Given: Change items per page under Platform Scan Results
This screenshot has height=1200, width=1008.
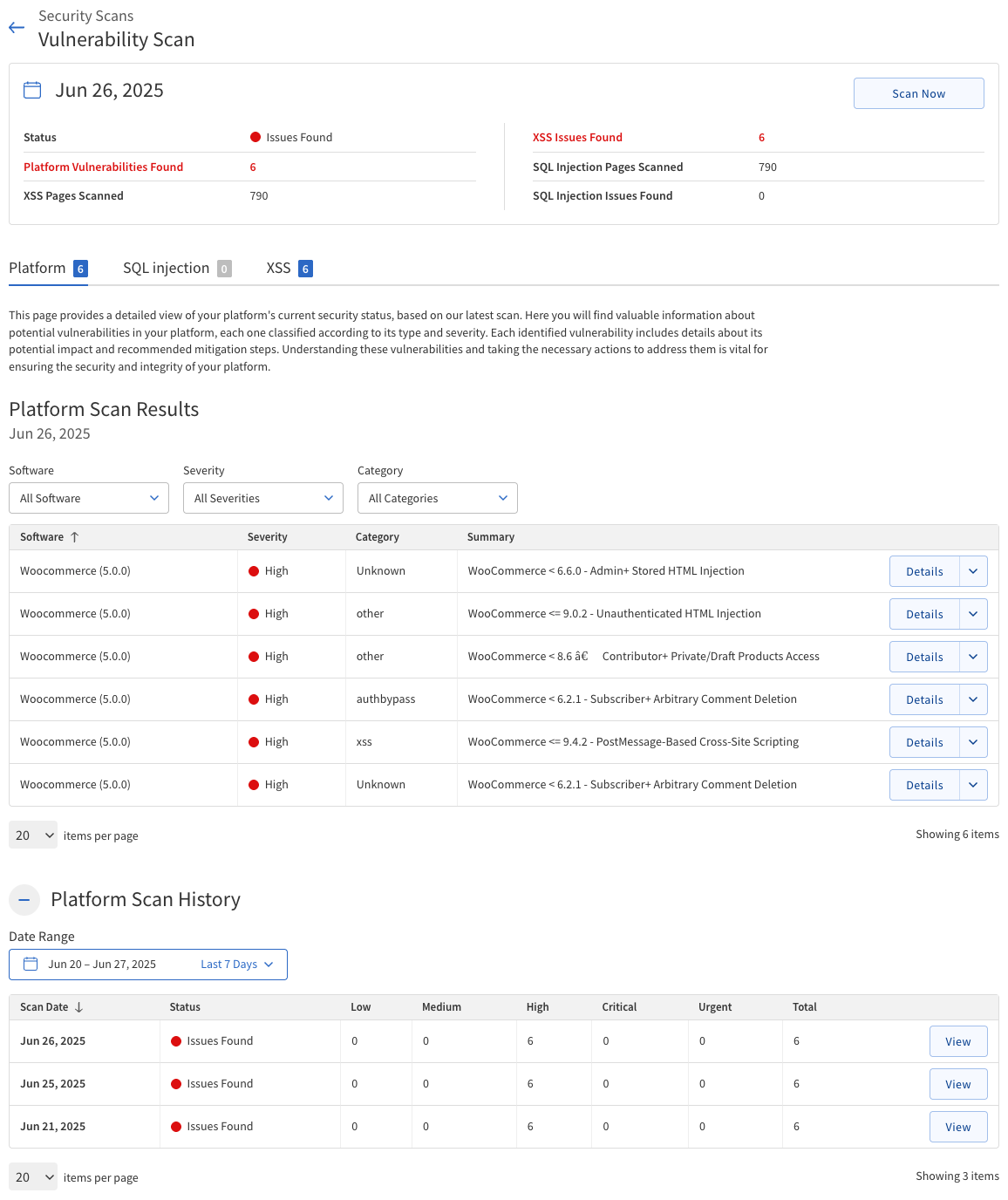Looking at the screenshot, I should [x=33, y=835].
